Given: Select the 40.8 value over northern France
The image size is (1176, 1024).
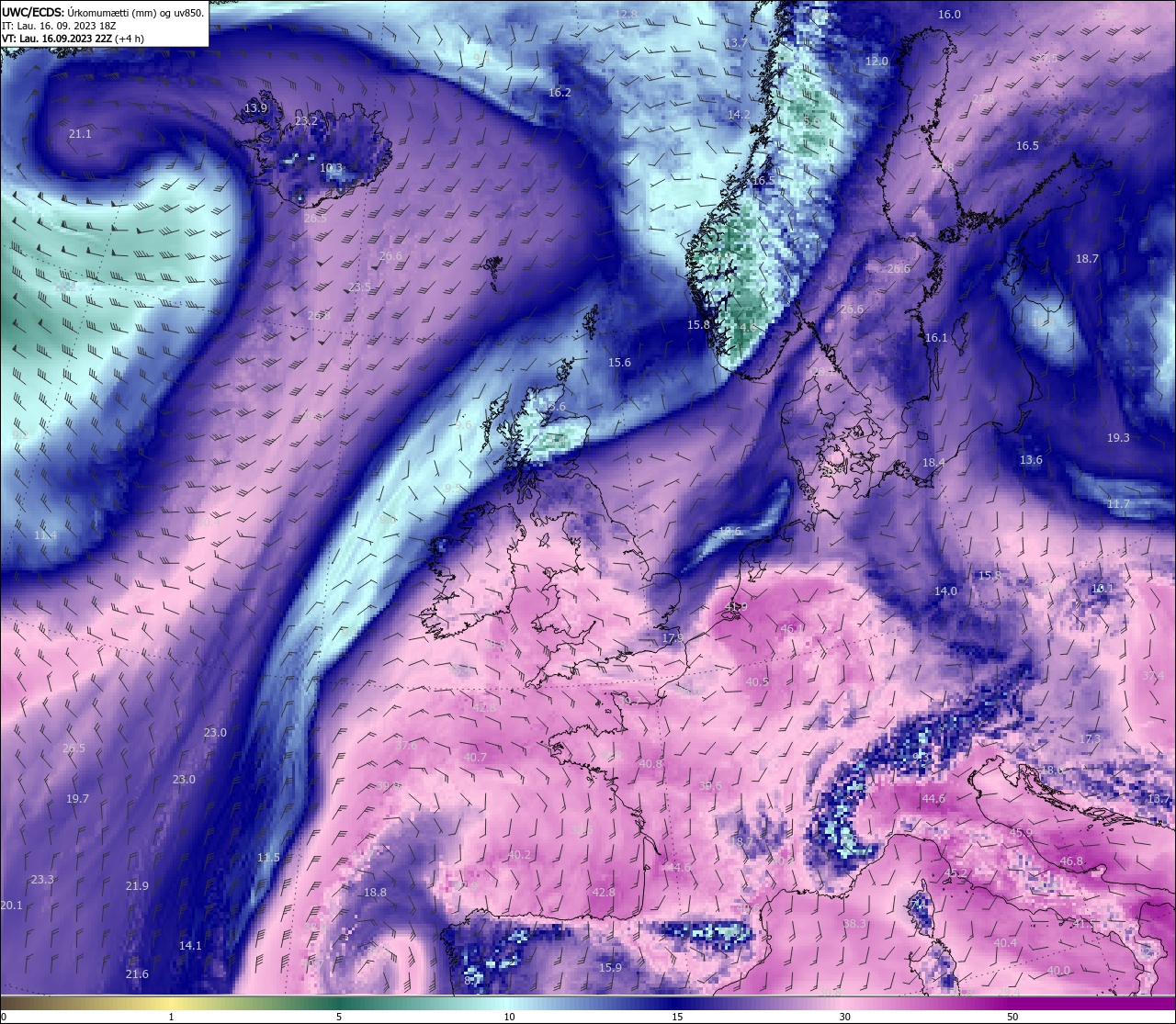Looking at the screenshot, I should coord(650,764).
